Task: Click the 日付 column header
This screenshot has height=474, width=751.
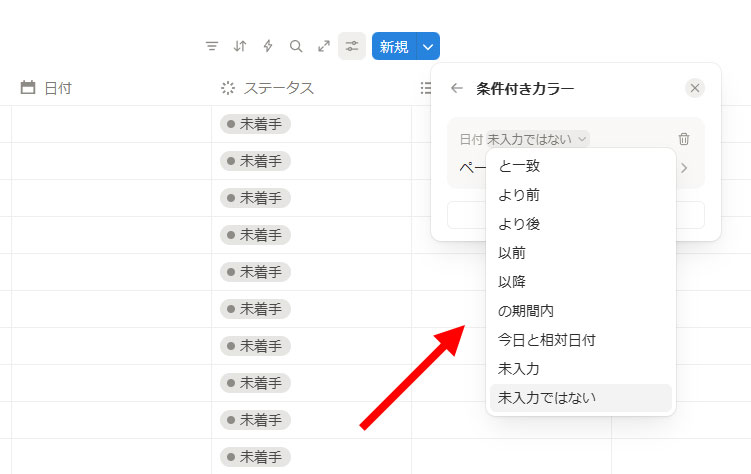Action: pos(57,88)
